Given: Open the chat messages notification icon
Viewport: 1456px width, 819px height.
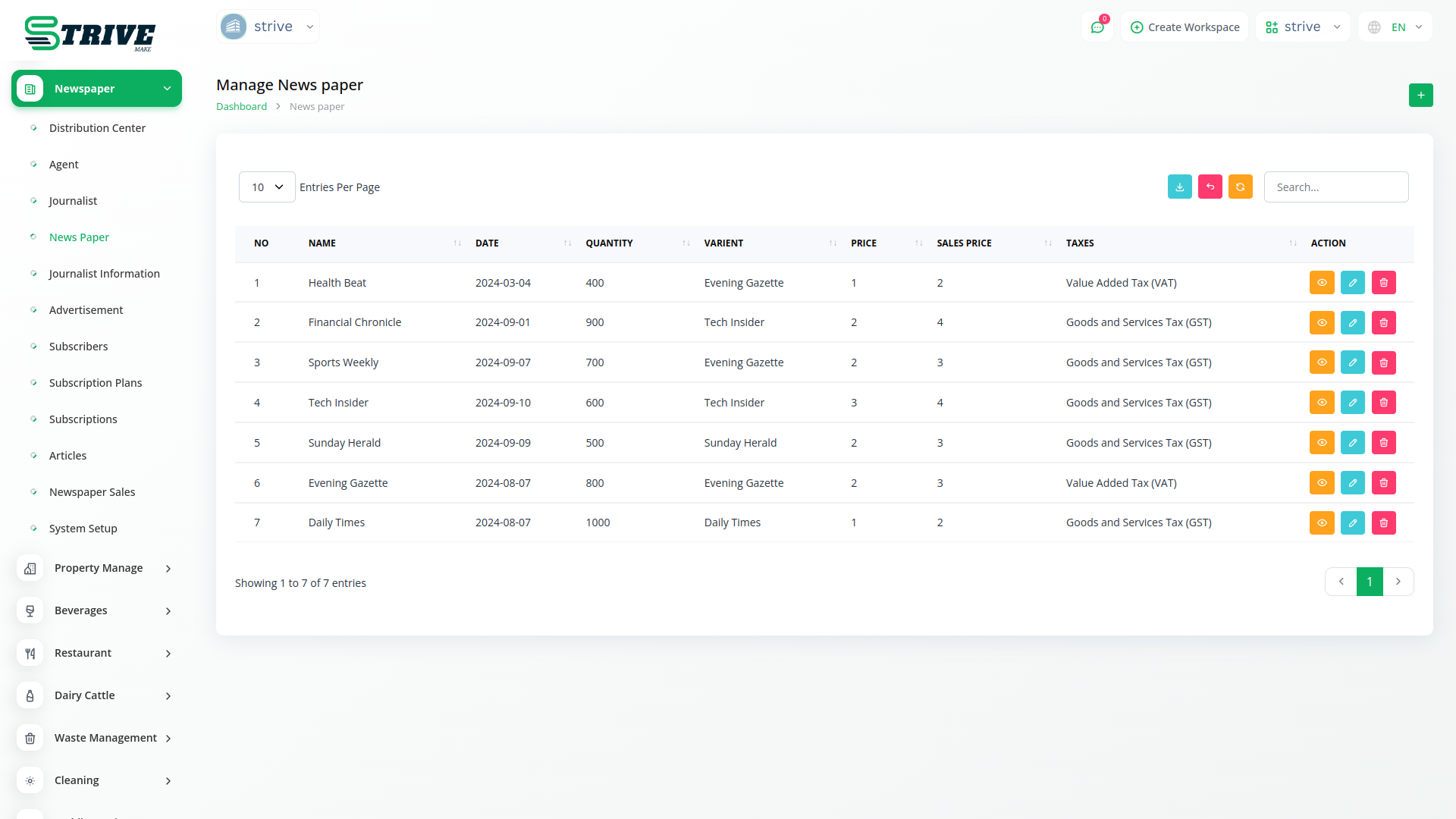Looking at the screenshot, I should 1097,27.
